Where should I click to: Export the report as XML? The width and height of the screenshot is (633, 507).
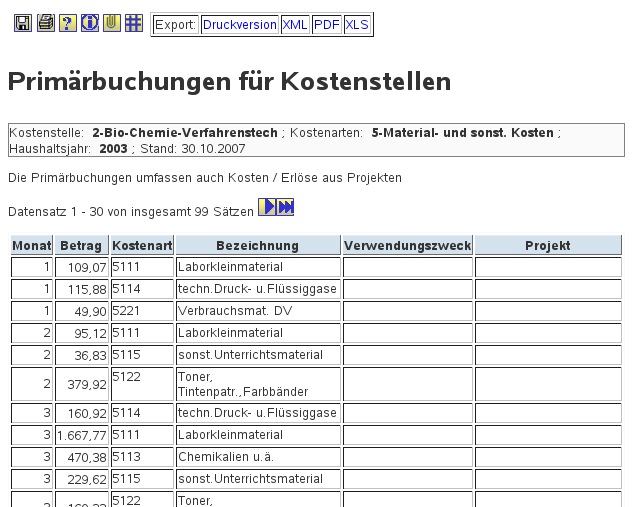tap(294, 25)
